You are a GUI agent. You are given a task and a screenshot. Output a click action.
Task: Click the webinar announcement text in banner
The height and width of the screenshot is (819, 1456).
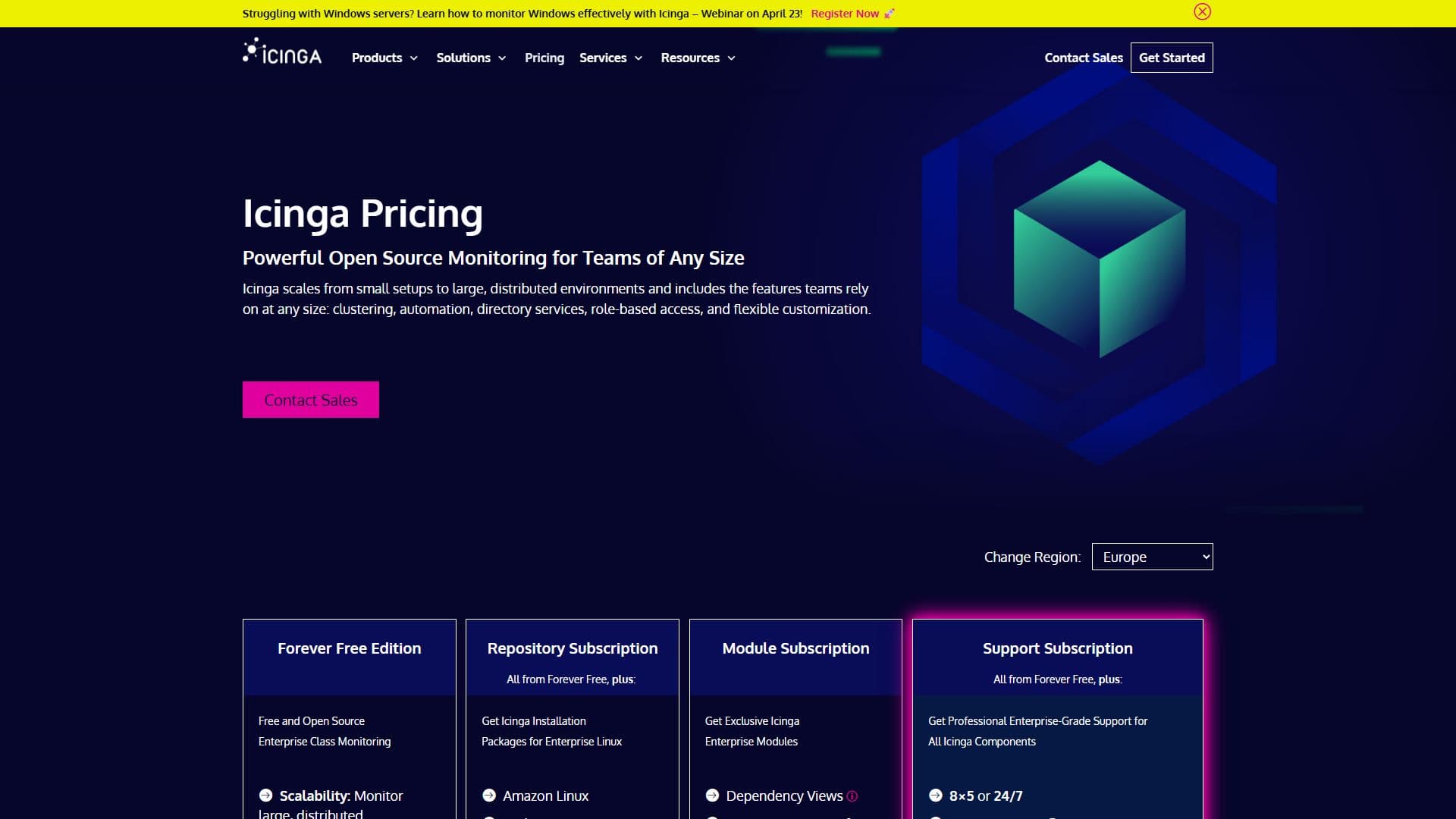[522, 14]
